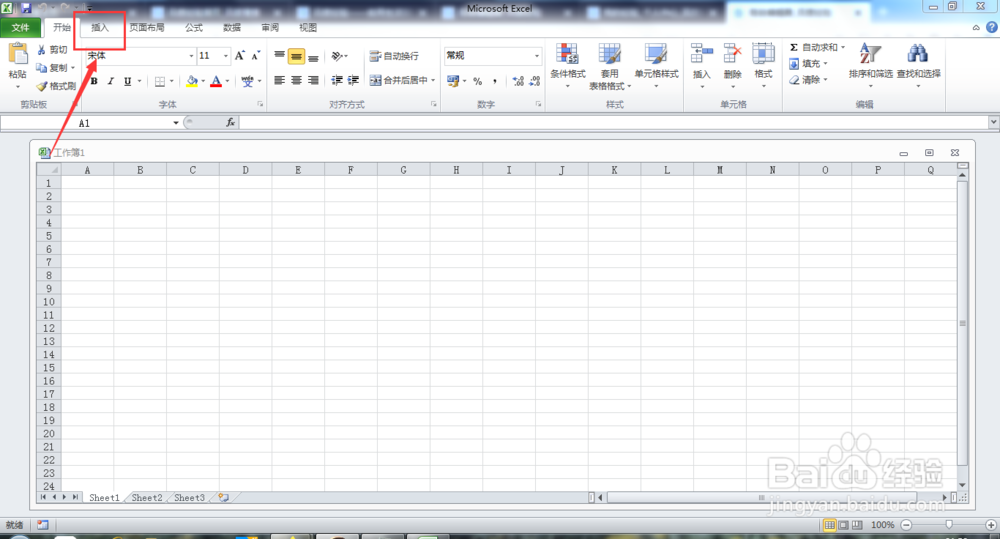
Task: Apply fill color with the paint bucket icon
Action: point(192,81)
